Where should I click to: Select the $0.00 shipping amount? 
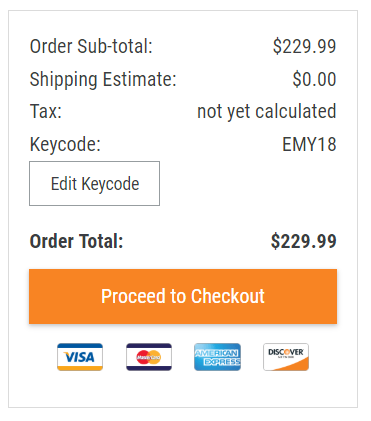[314, 79]
